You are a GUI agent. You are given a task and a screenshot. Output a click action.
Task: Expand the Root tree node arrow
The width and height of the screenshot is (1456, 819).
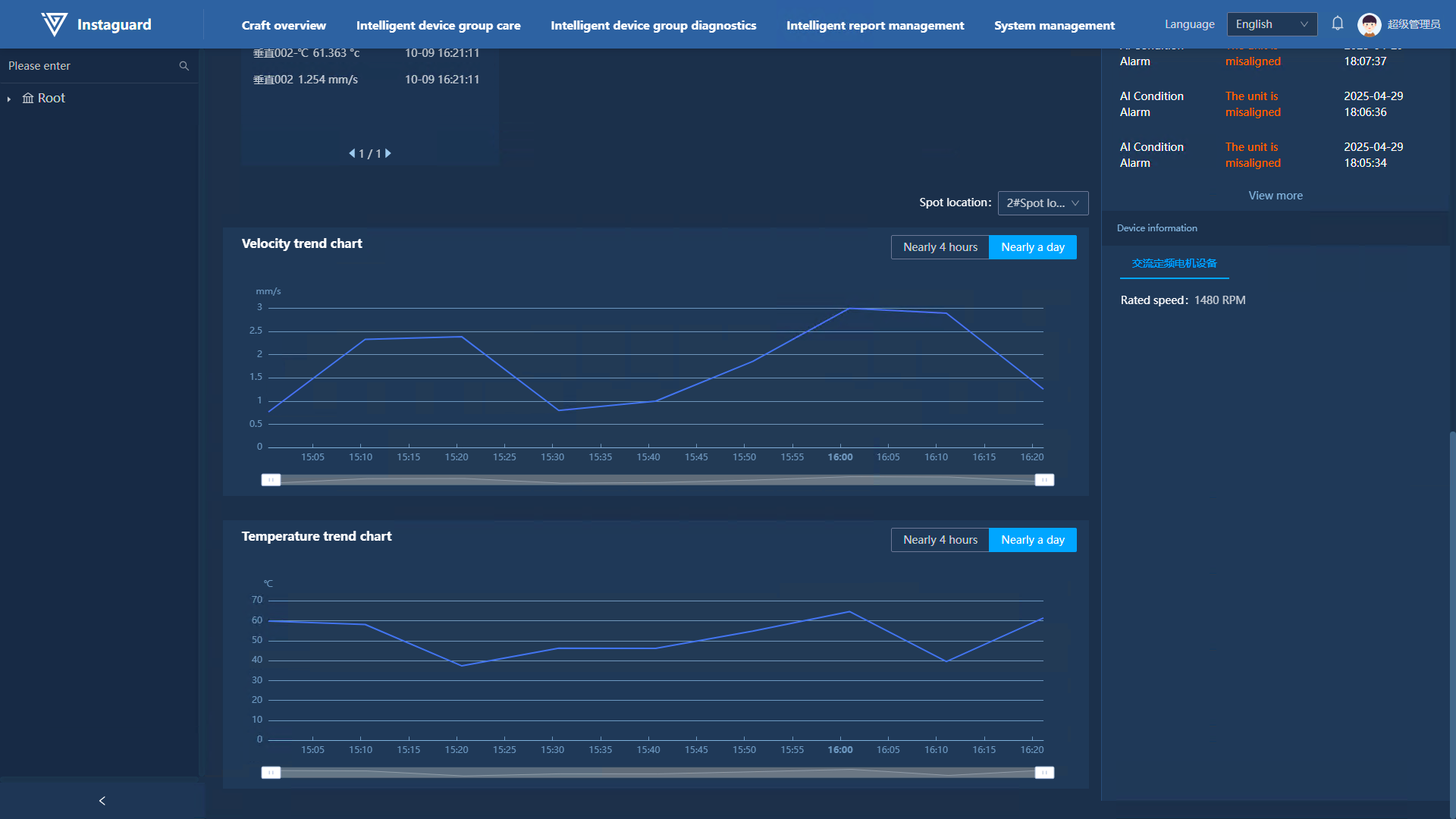[9, 99]
